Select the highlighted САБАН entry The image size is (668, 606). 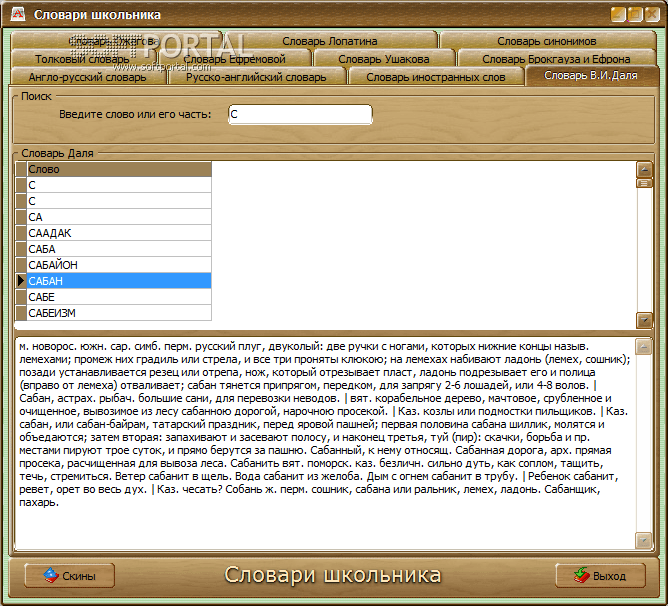119,281
